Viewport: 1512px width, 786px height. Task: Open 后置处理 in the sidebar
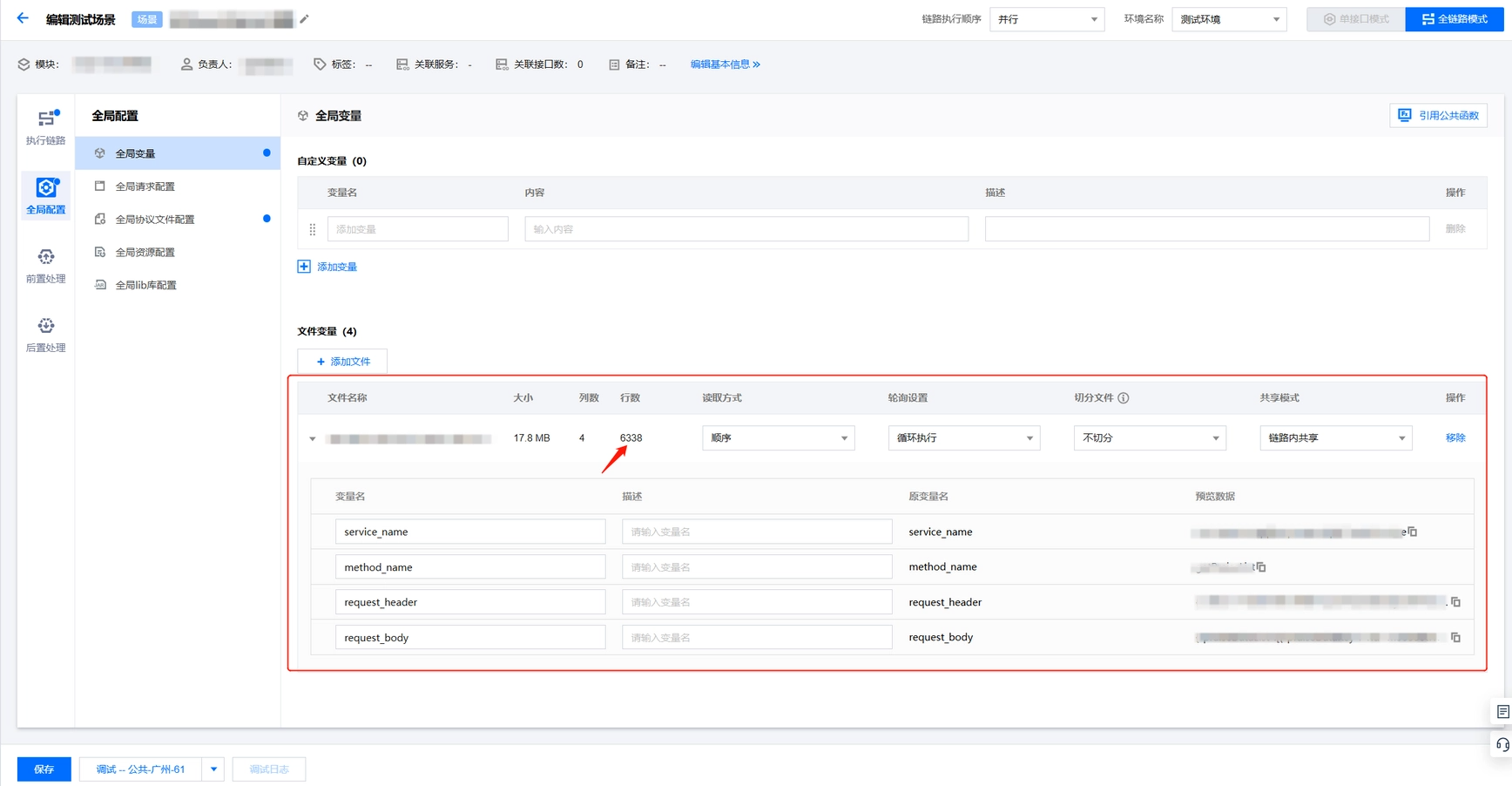[x=45, y=335]
